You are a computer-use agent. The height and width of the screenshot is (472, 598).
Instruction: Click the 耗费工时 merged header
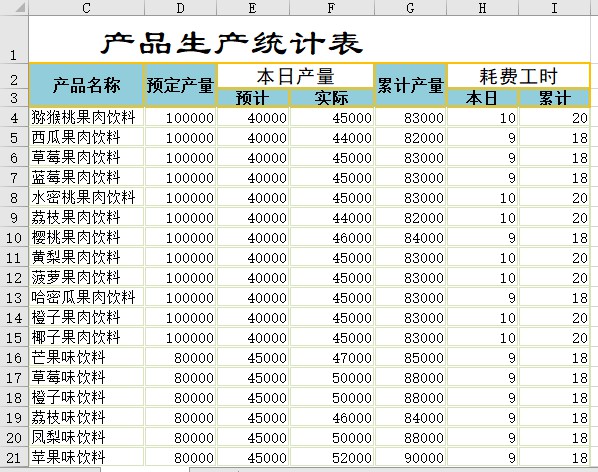(x=518, y=76)
